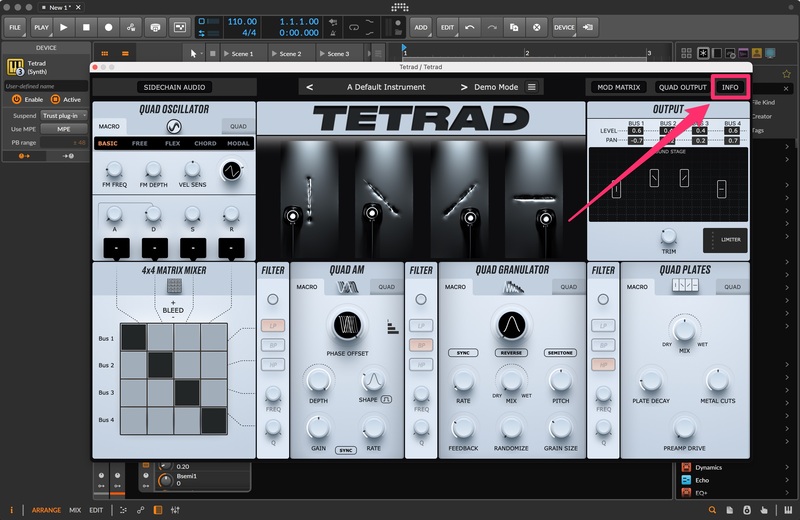Click the 4x4 Matrix Mixer grid icon
This screenshot has width=800, height=520.
173,284
